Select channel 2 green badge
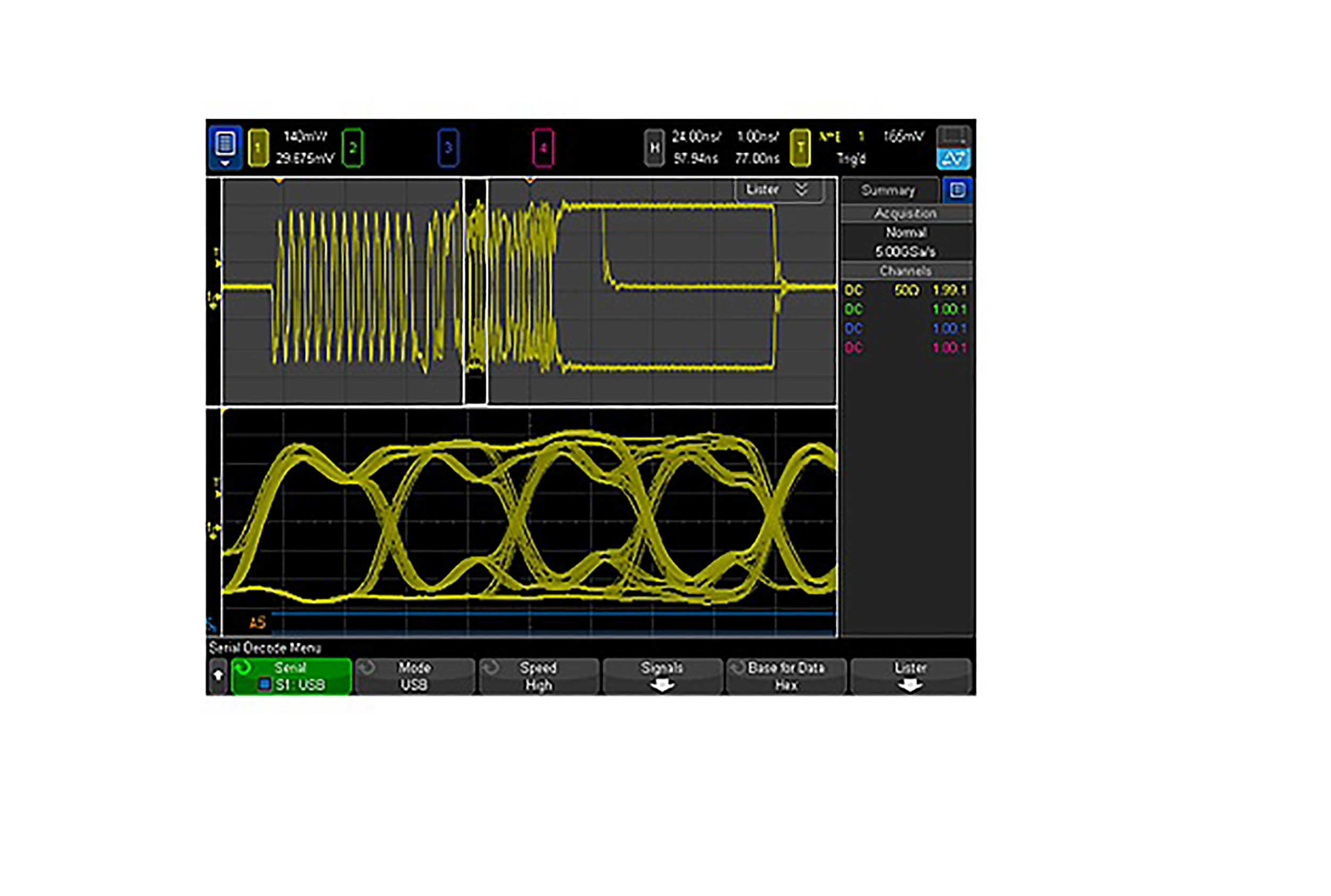The height and width of the screenshot is (896, 1331). (352, 148)
